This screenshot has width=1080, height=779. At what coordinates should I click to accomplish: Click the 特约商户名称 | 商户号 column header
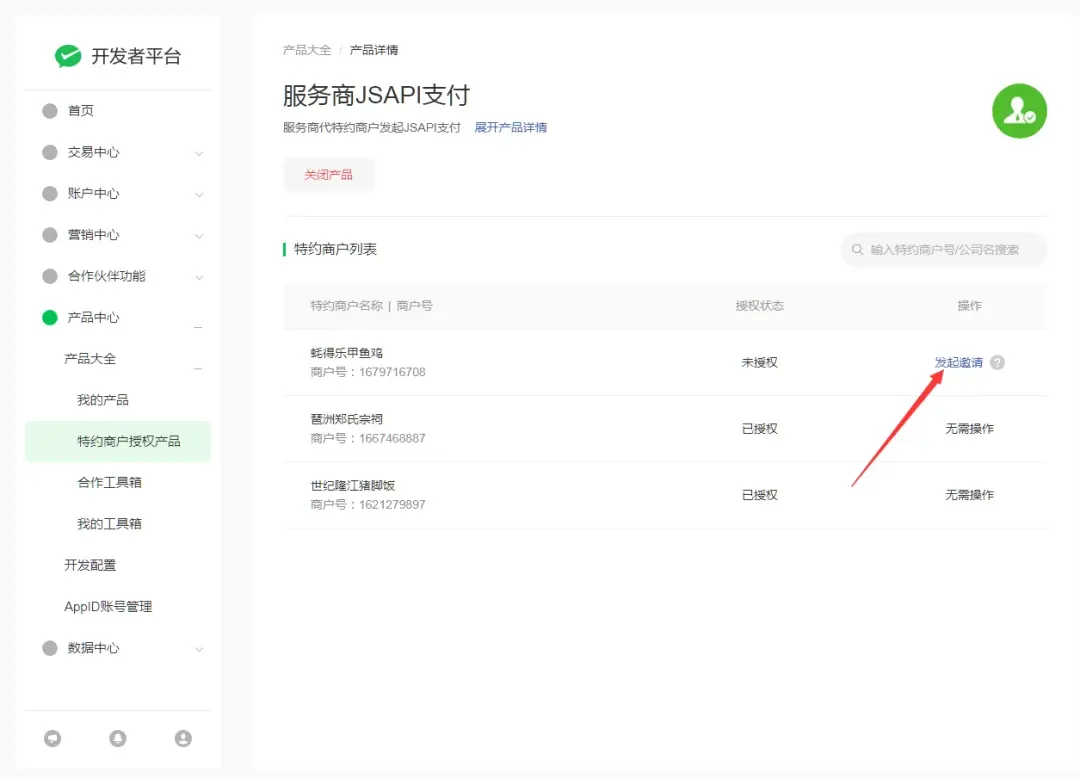[x=371, y=306]
